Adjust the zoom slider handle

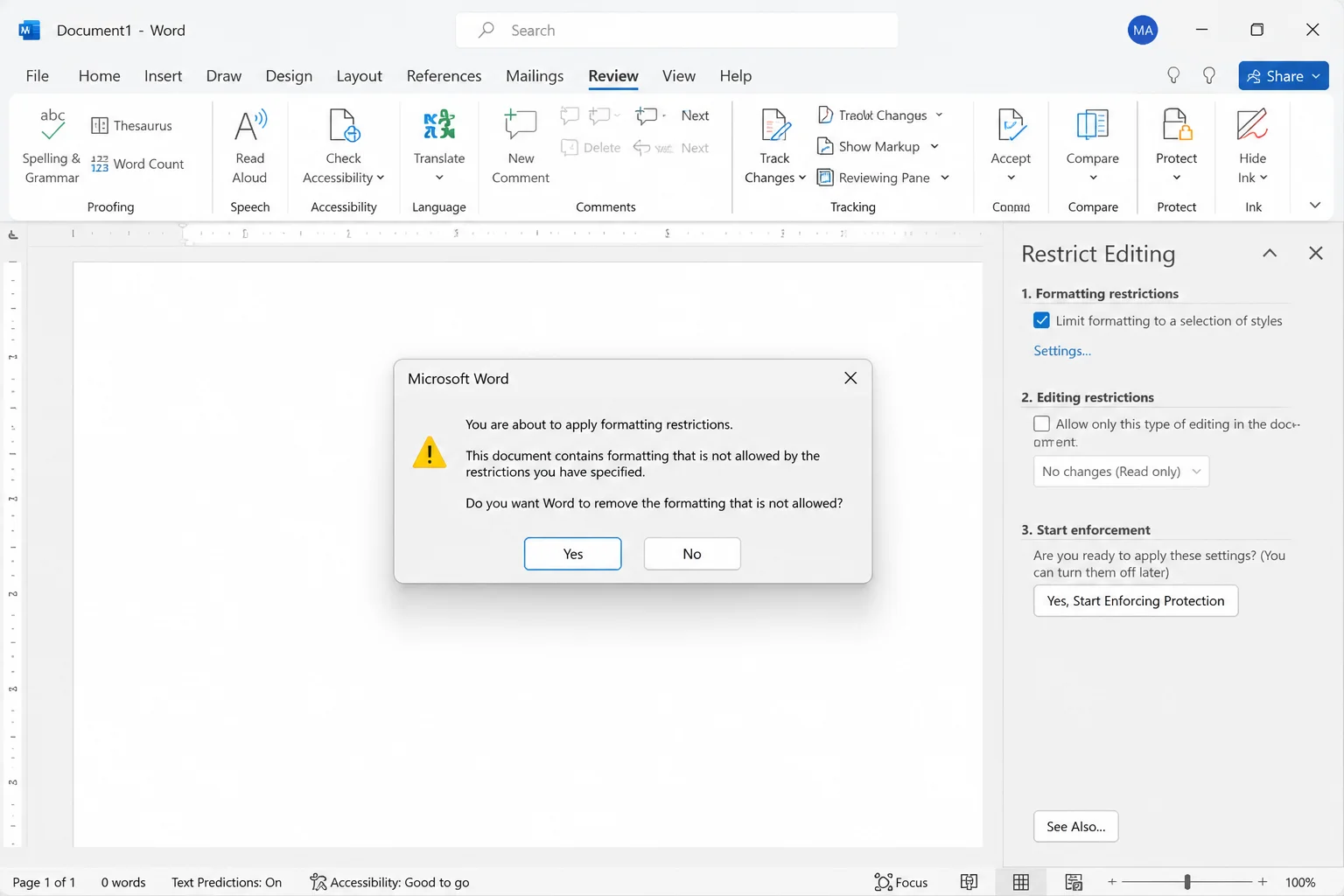(1187, 882)
